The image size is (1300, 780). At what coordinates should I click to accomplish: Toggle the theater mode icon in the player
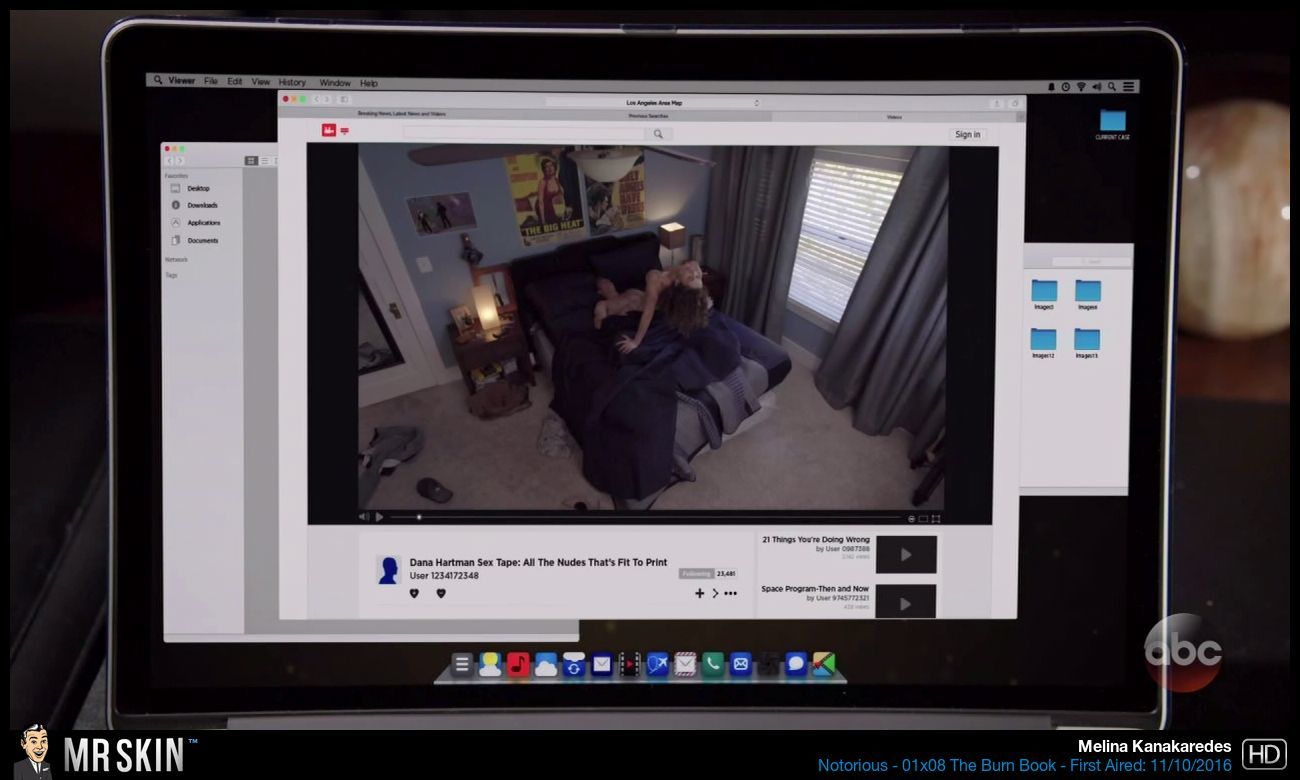[923, 518]
